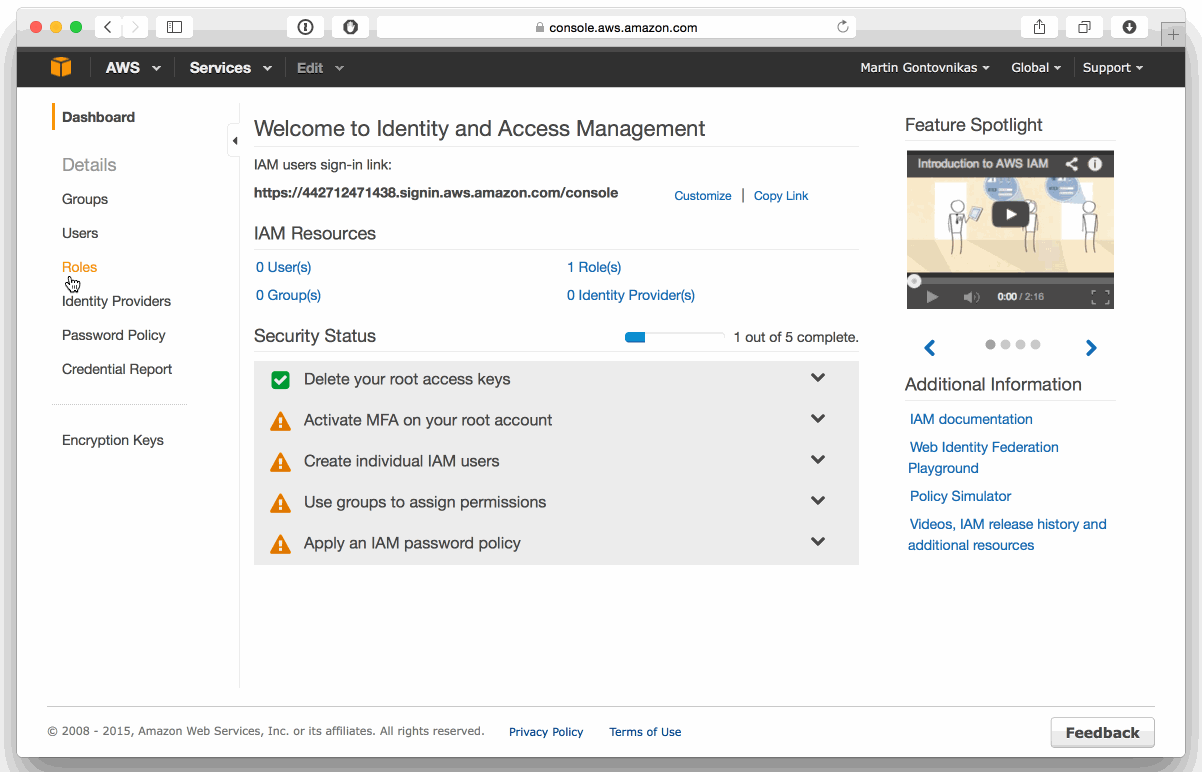Expand Create individual IAM users chevron
Image resolution: width=1202 pixels, height=772 pixels.
[818, 460]
